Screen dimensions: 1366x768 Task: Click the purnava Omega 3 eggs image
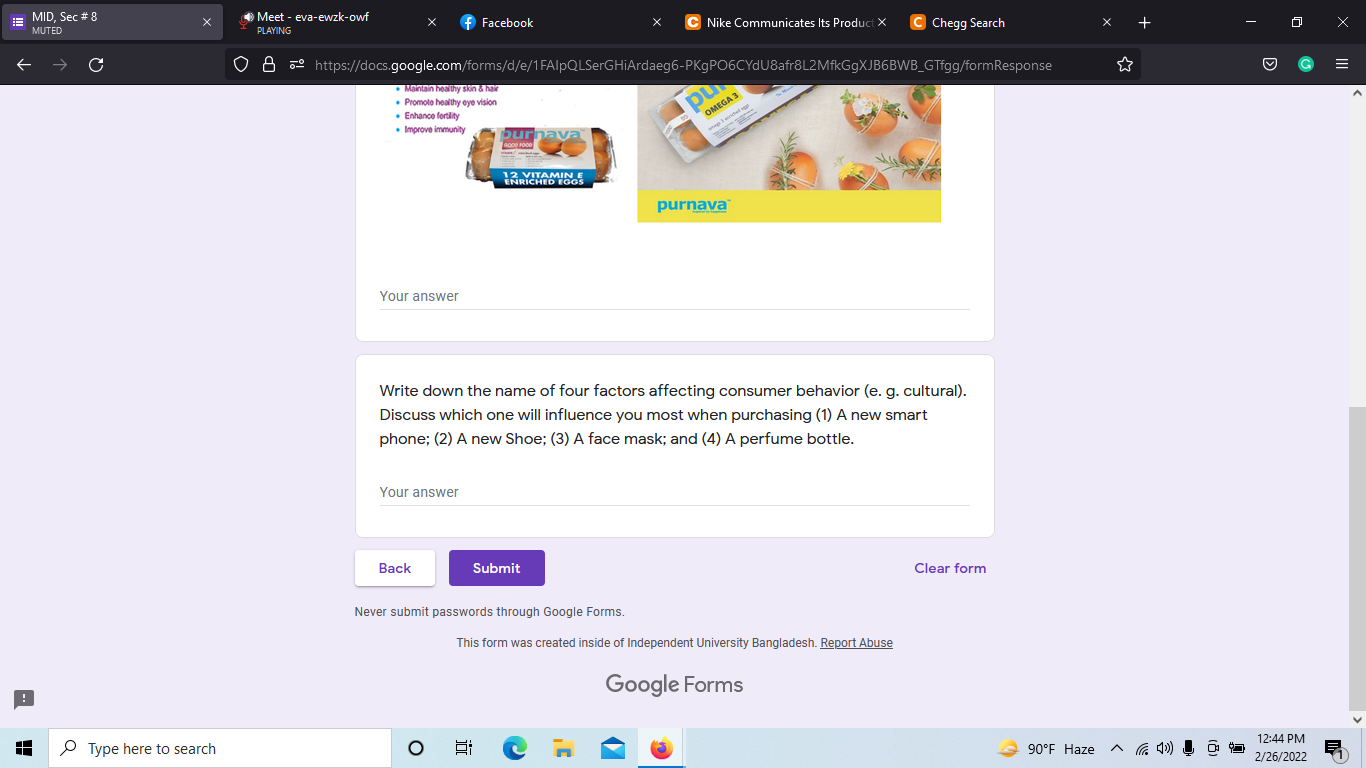[789, 154]
